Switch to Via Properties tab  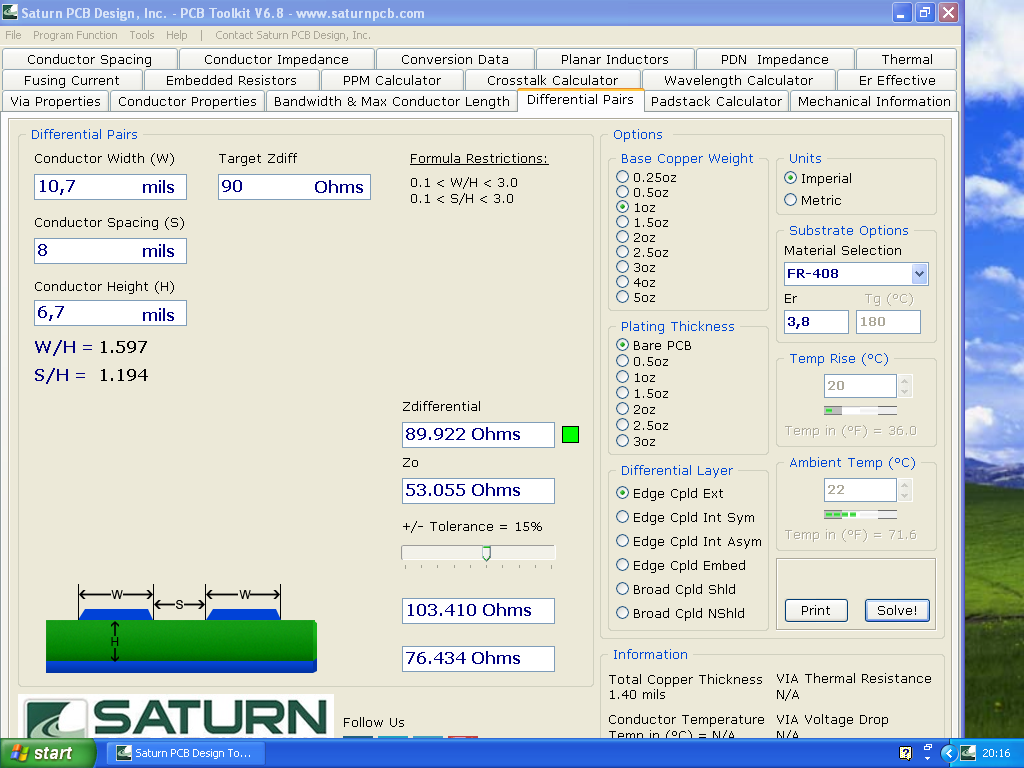[x=56, y=101]
